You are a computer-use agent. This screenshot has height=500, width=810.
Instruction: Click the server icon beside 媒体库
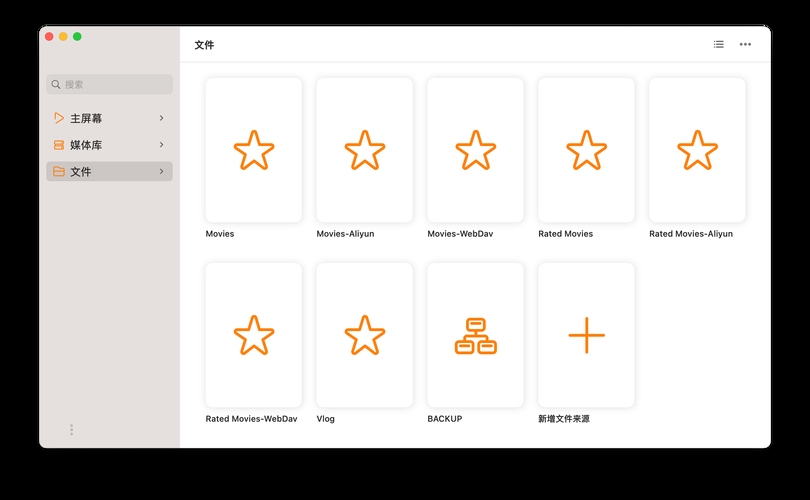pyautogui.click(x=59, y=145)
